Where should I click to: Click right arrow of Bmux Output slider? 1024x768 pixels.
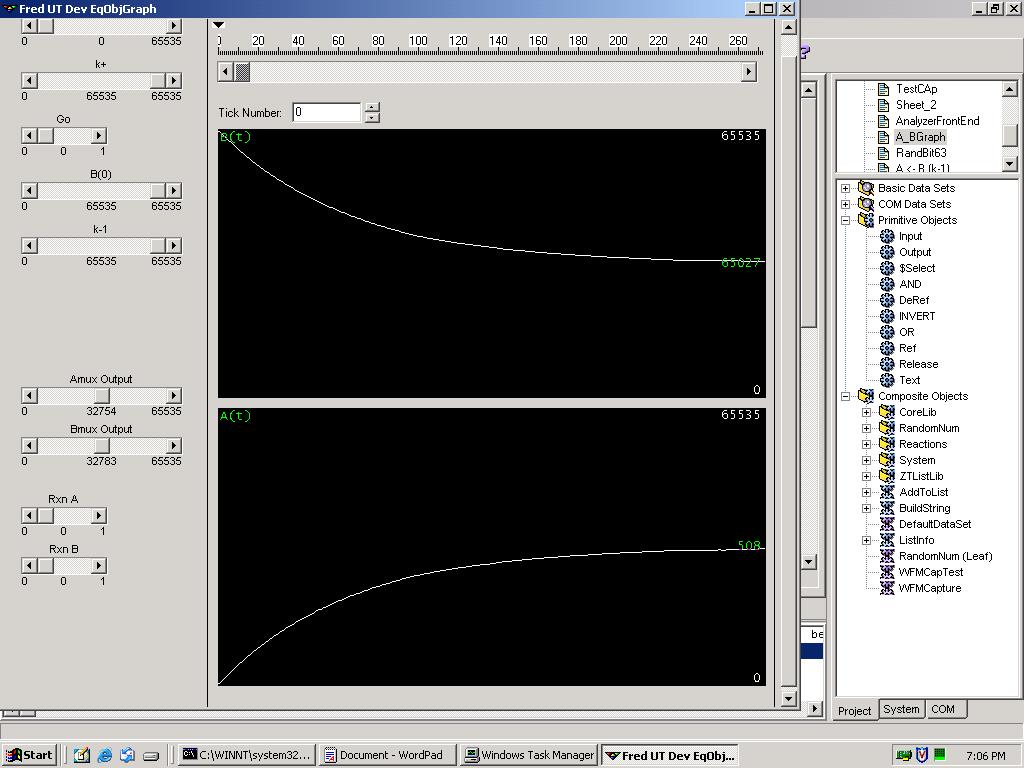174,445
